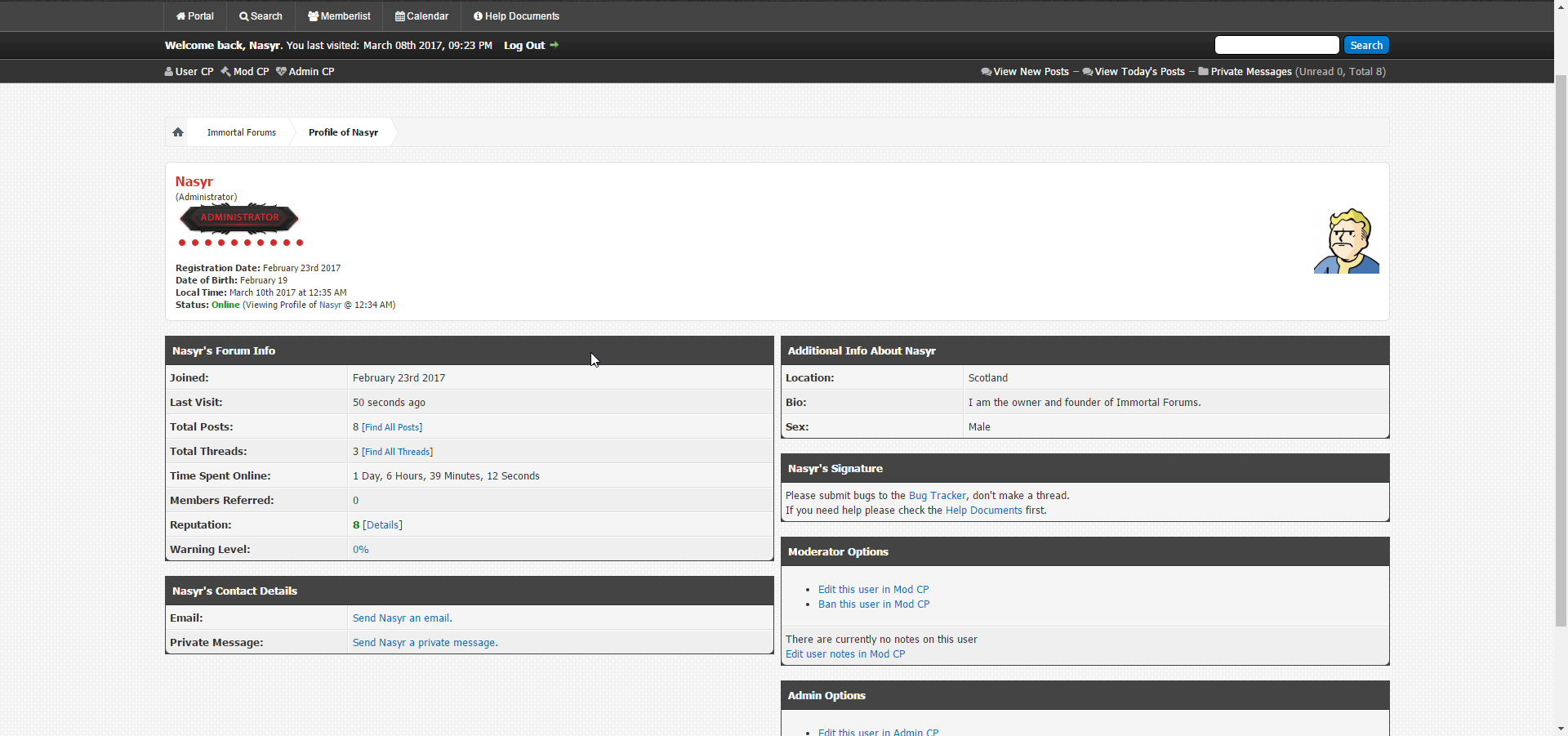Screen dimensions: 1568x736
Task: Click the blue Search button
Action: 1365,46
